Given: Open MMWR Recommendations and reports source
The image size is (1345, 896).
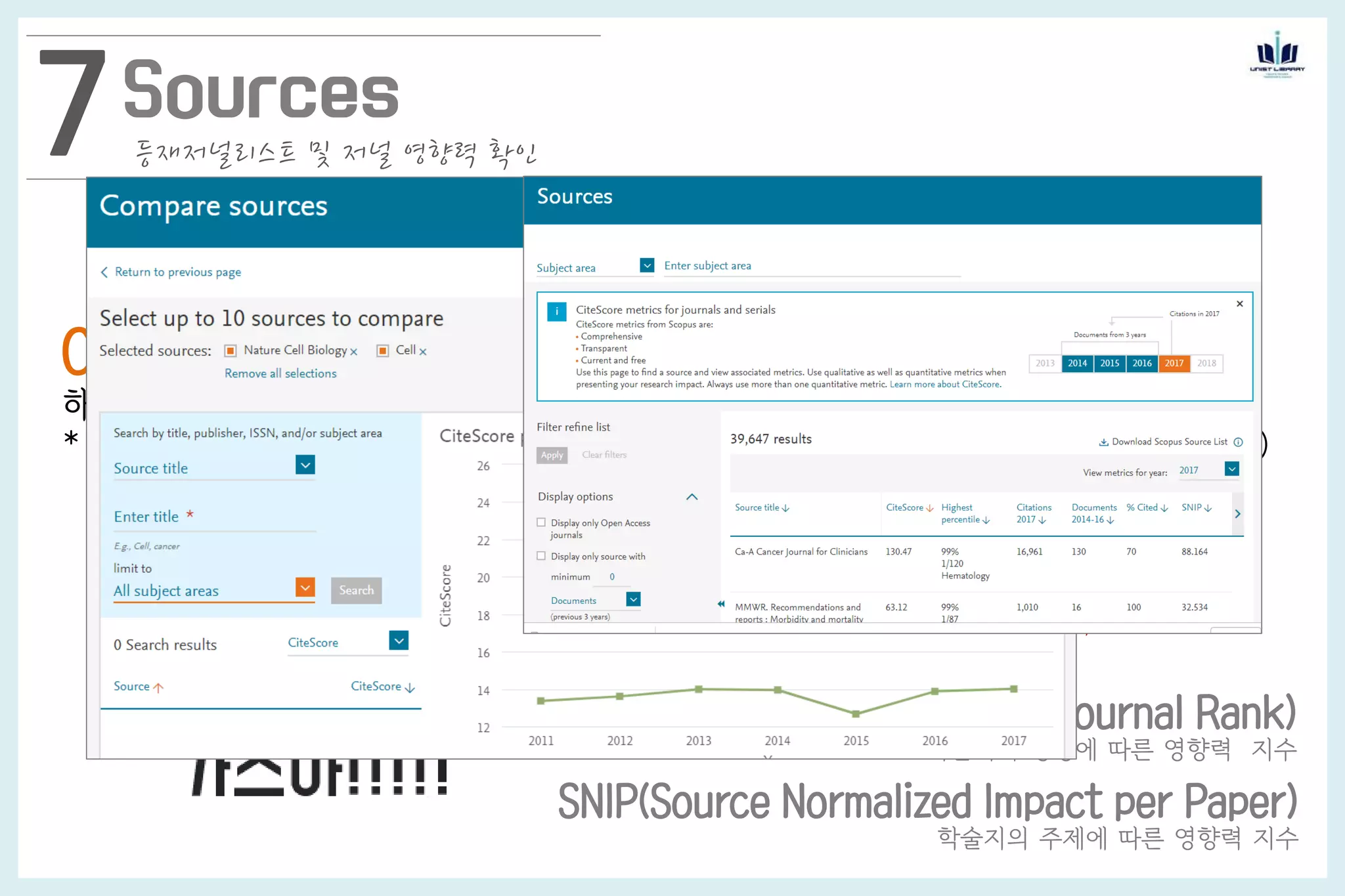Looking at the screenshot, I should [x=799, y=613].
